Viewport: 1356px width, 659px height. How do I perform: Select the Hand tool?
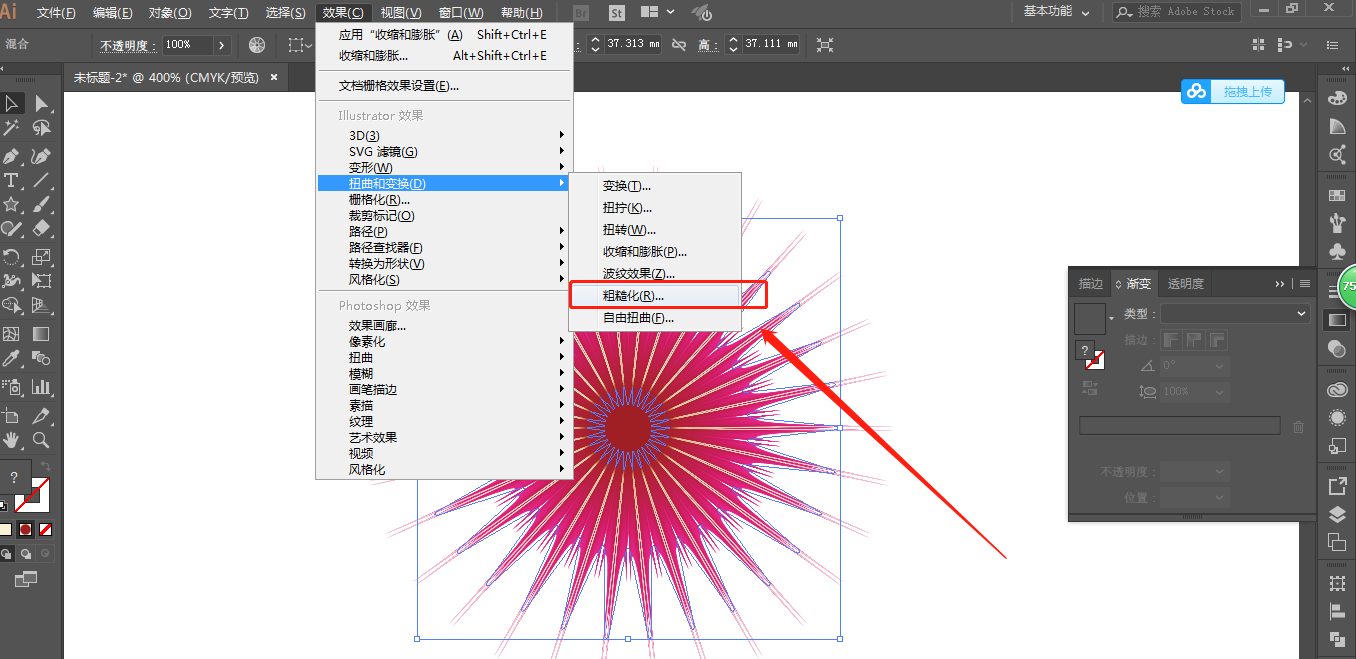12,439
